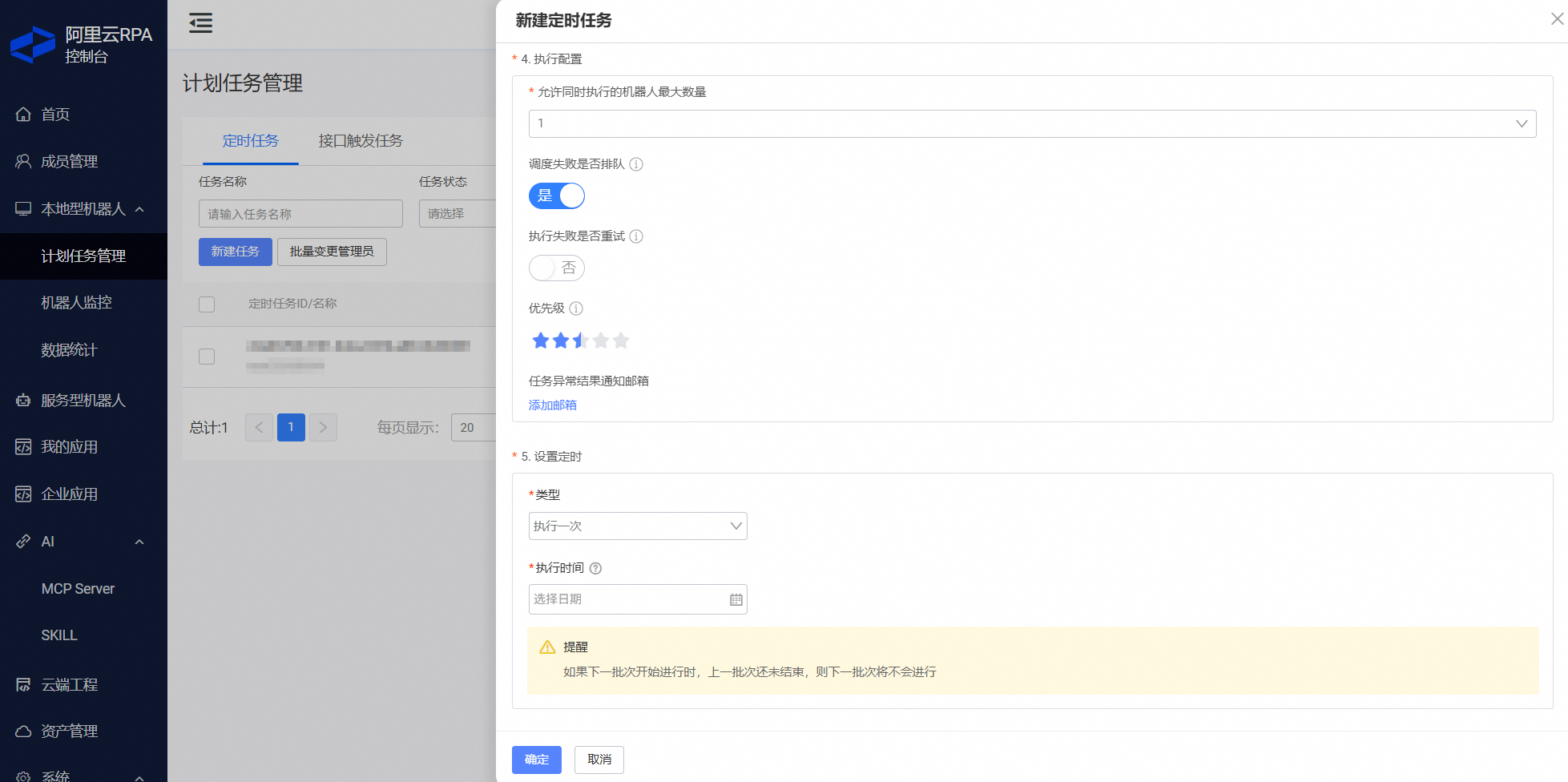
Task: Click info icon next to 调度失败是否排队
Action: (x=636, y=164)
